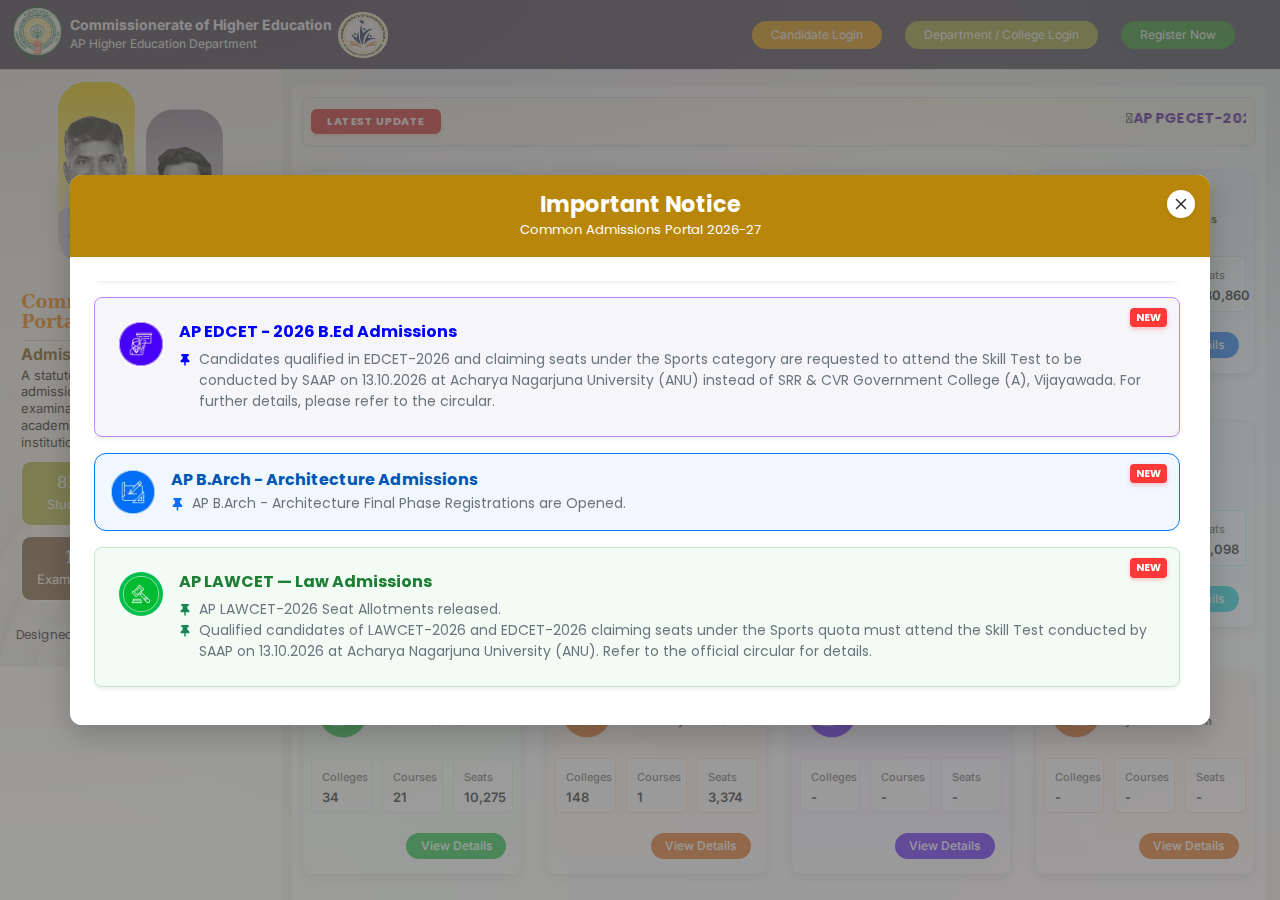1280x900 pixels.
Task: Close the Important Notice dialog
Action: 1181,204
